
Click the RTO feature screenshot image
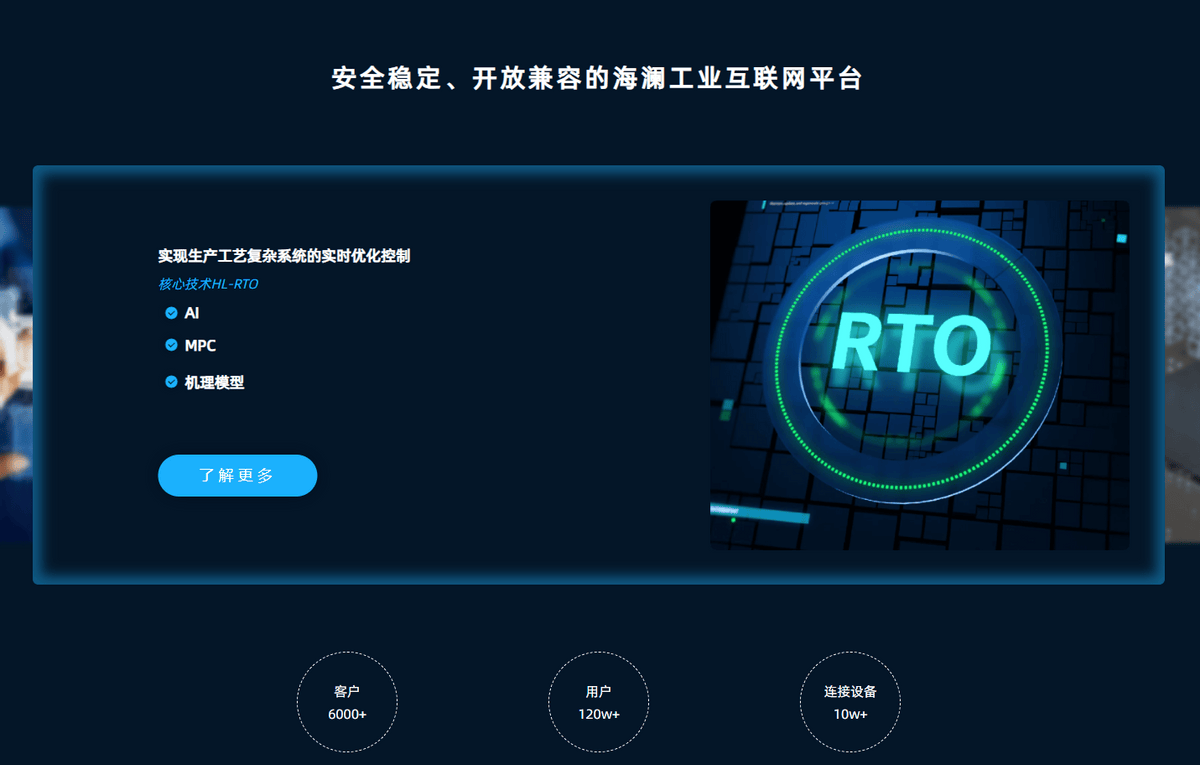click(920, 375)
